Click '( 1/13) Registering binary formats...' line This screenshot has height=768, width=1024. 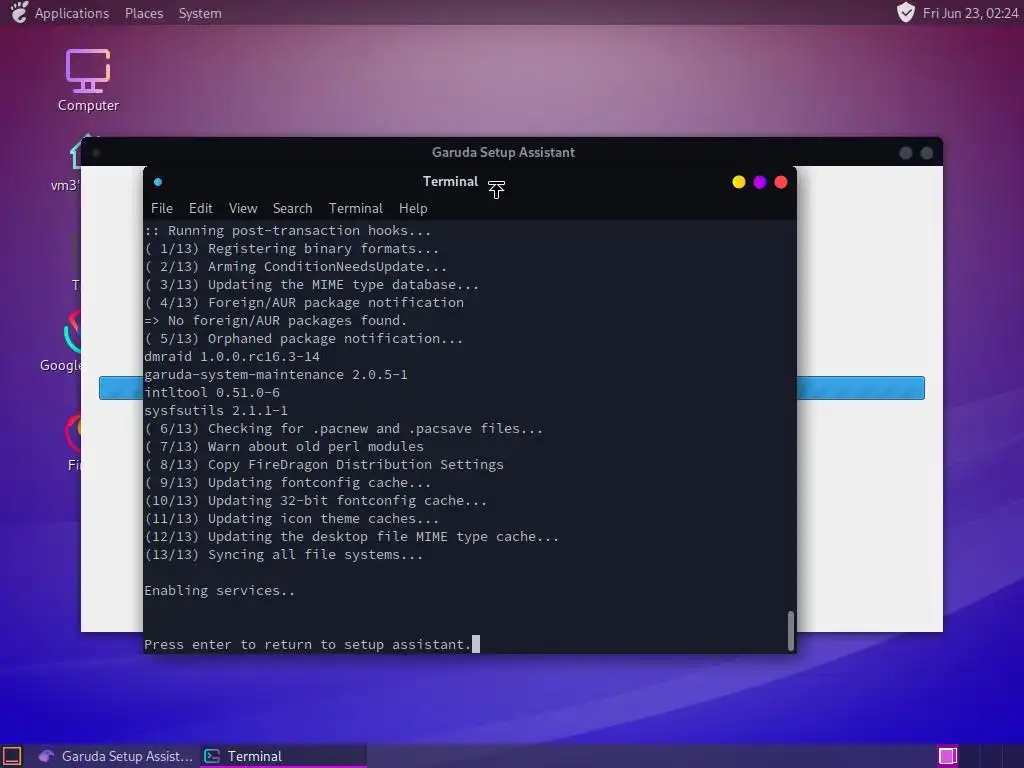pos(291,249)
